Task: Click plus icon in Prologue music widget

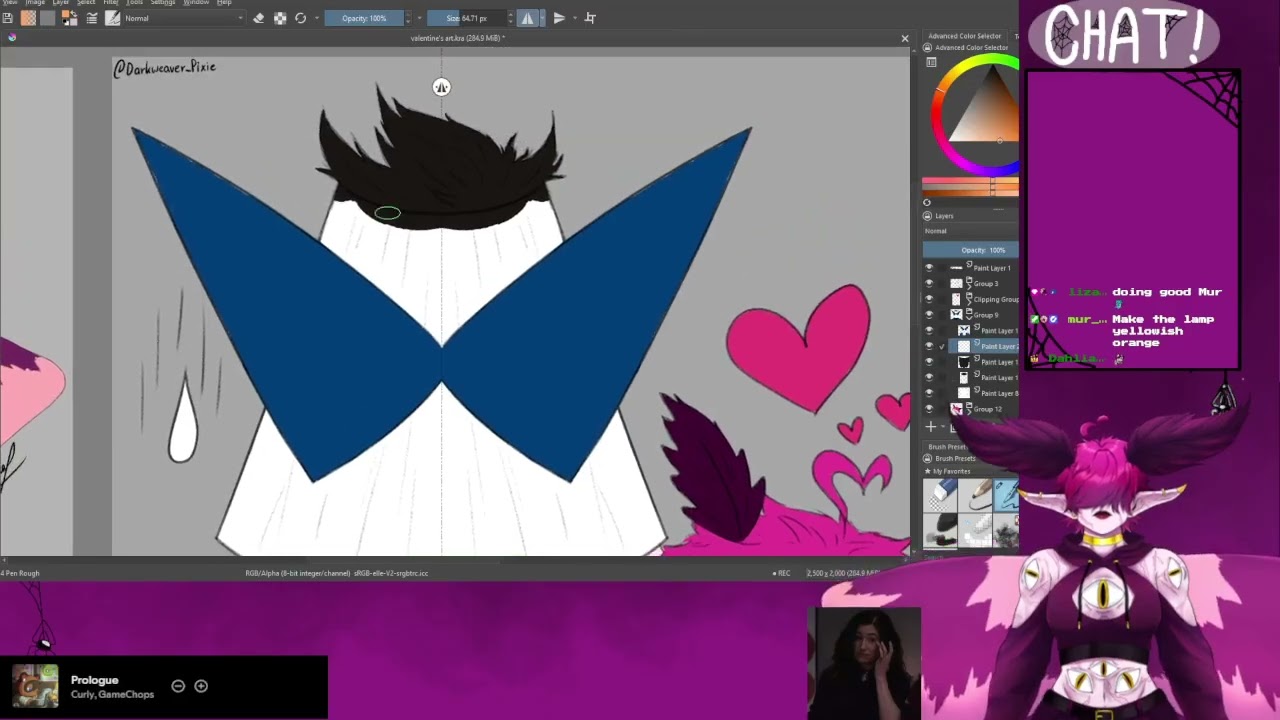Action: pyautogui.click(x=201, y=686)
